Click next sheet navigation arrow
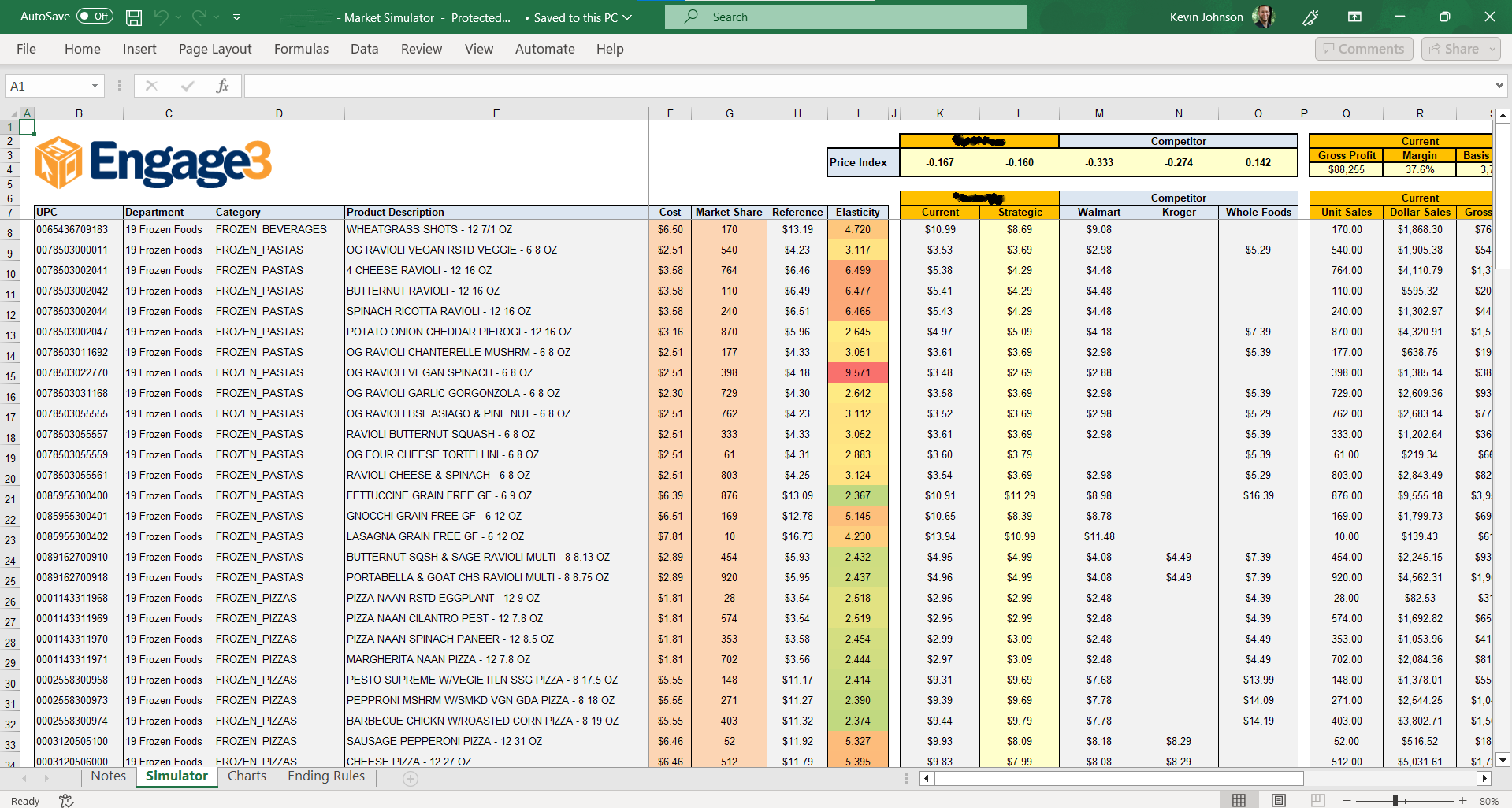The height and width of the screenshot is (808, 1512). point(46,778)
